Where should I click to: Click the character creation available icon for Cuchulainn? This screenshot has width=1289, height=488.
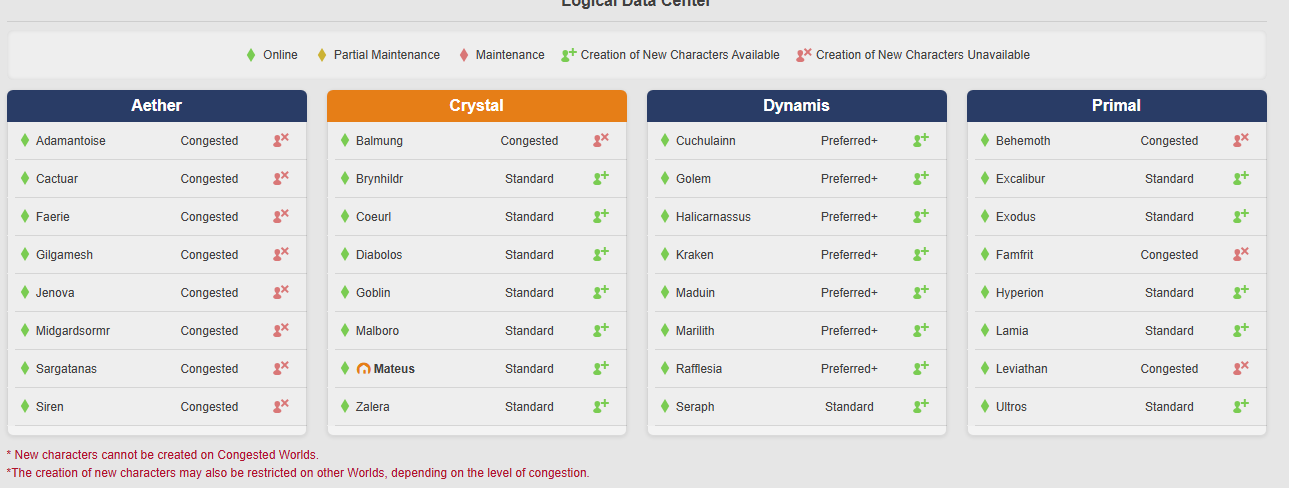click(x=921, y=140)
